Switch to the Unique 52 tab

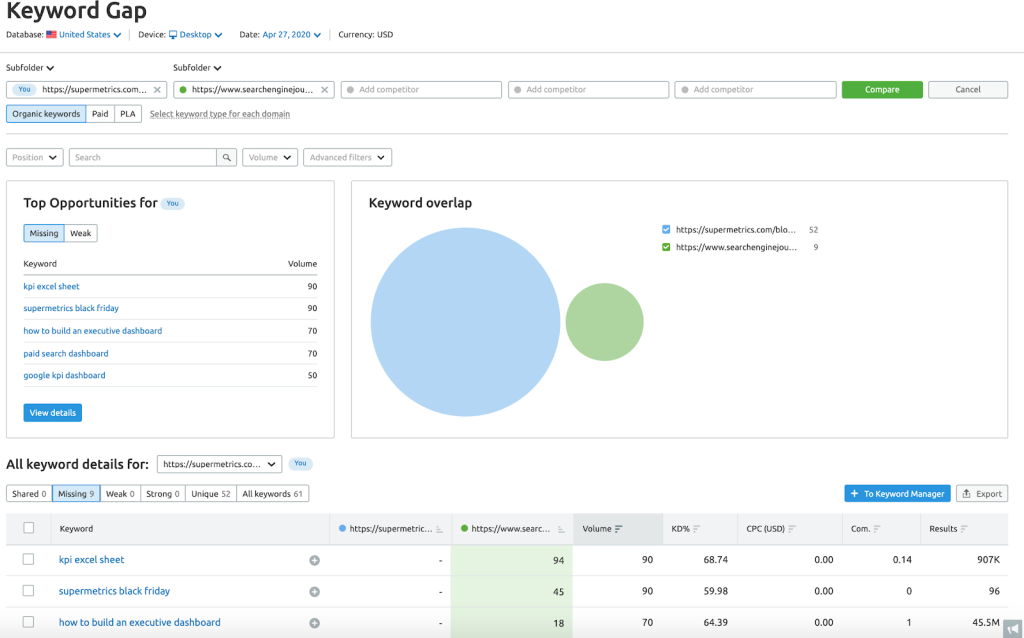coord(211,494)
